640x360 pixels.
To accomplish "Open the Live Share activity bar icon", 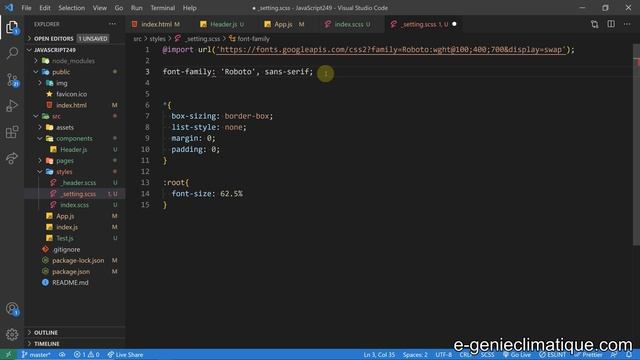I will (12, 158).
